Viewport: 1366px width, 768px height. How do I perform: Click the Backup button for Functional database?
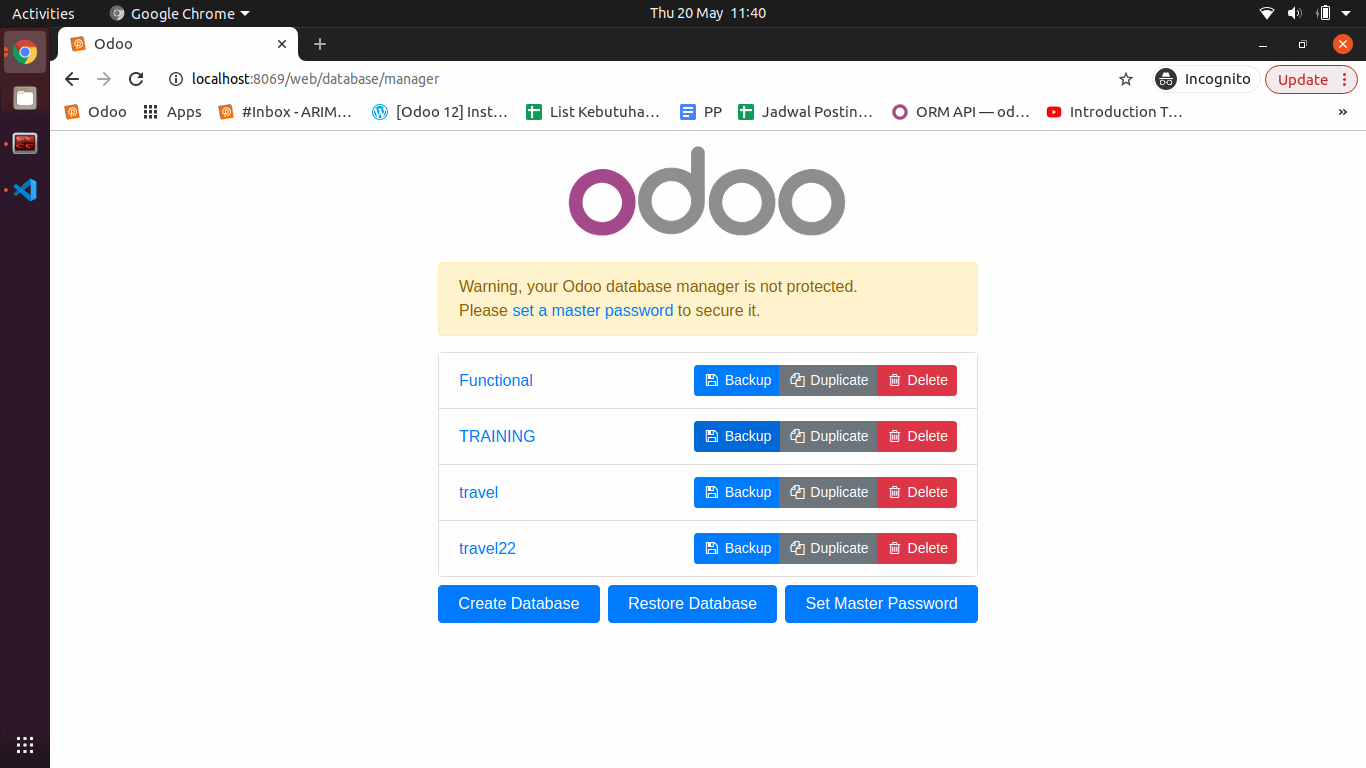(x=737, y=380)
